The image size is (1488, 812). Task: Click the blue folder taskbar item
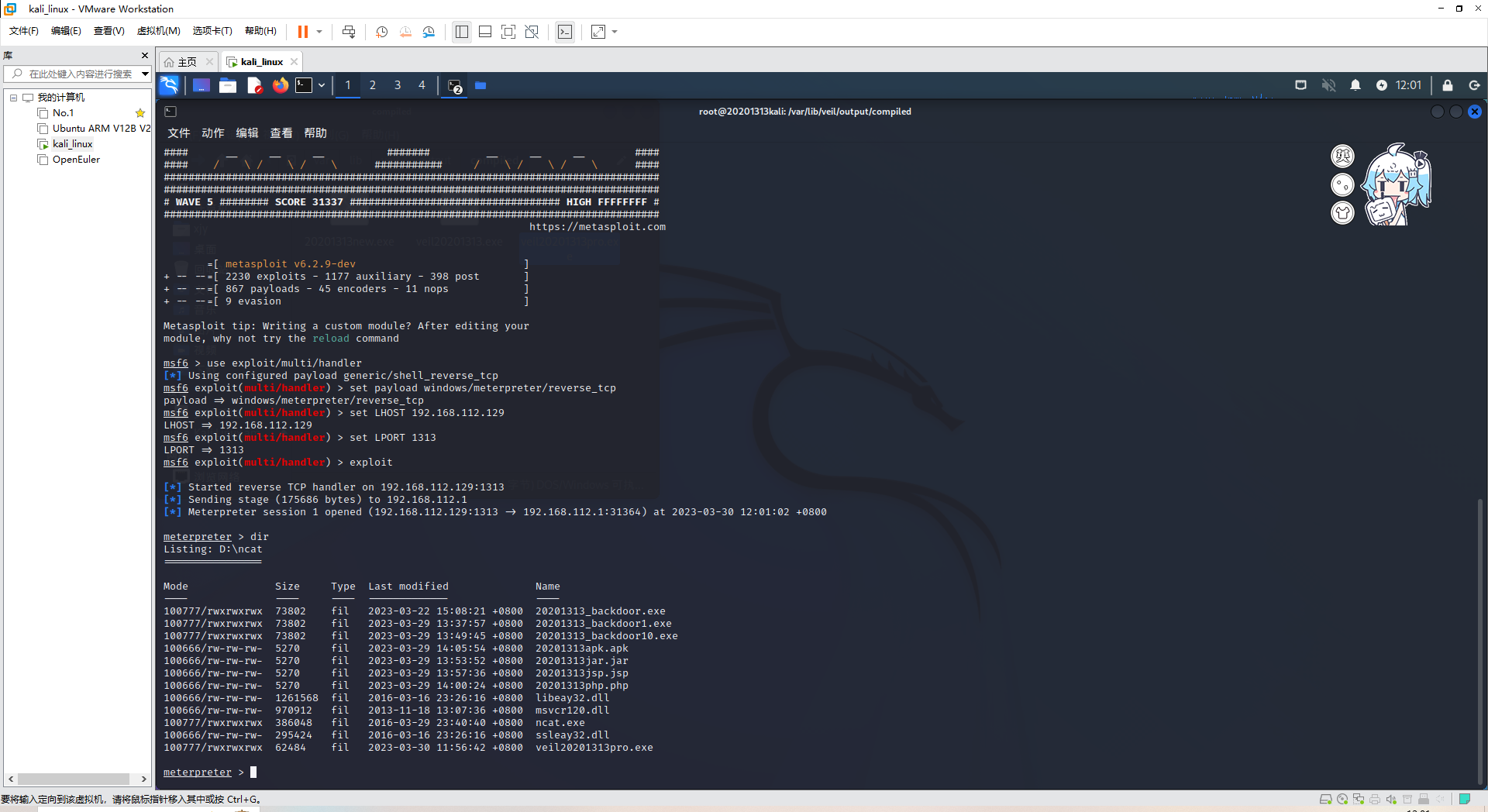click(x=480, y=85)
